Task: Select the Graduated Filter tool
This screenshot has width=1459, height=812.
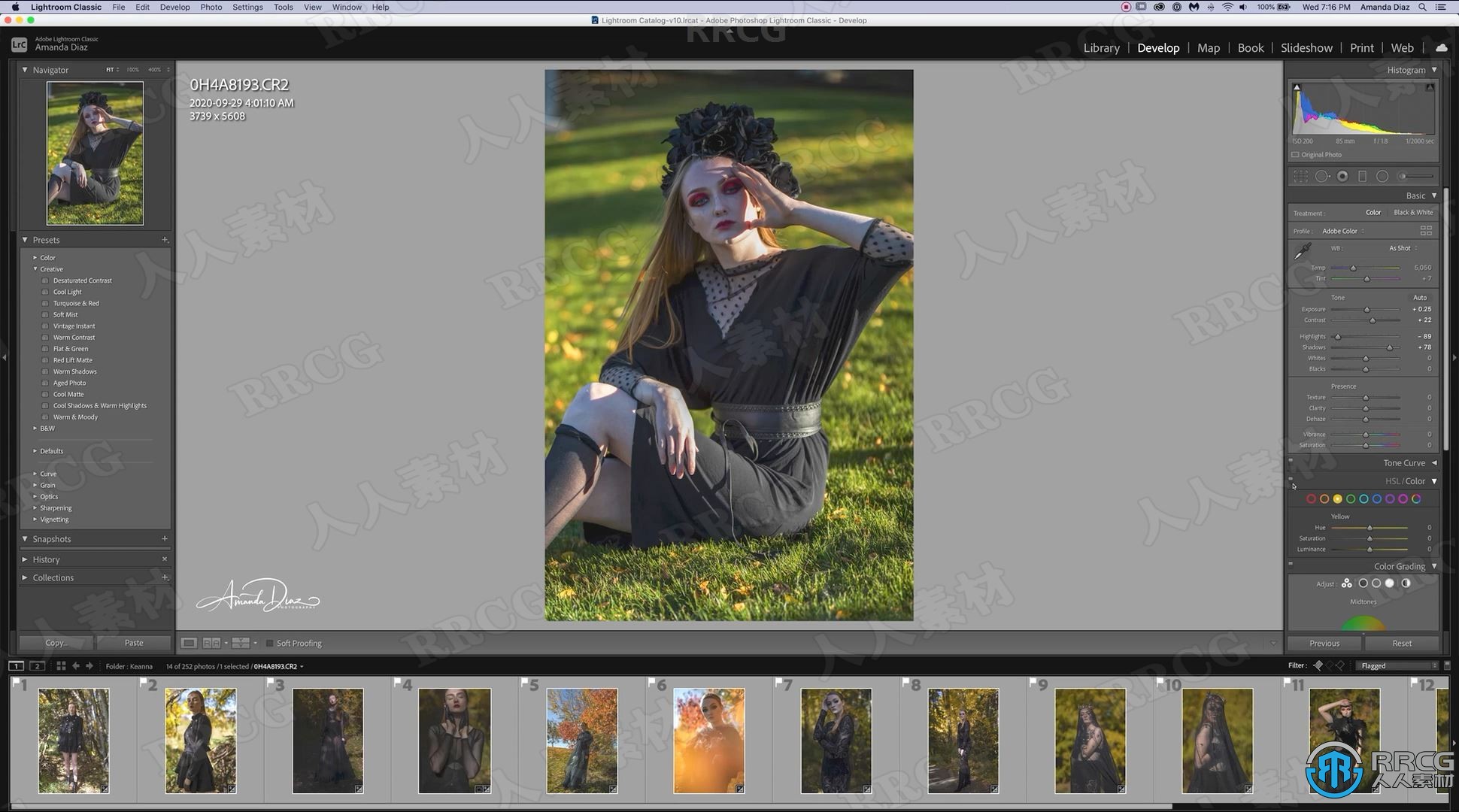Action: pos(1362,176)
